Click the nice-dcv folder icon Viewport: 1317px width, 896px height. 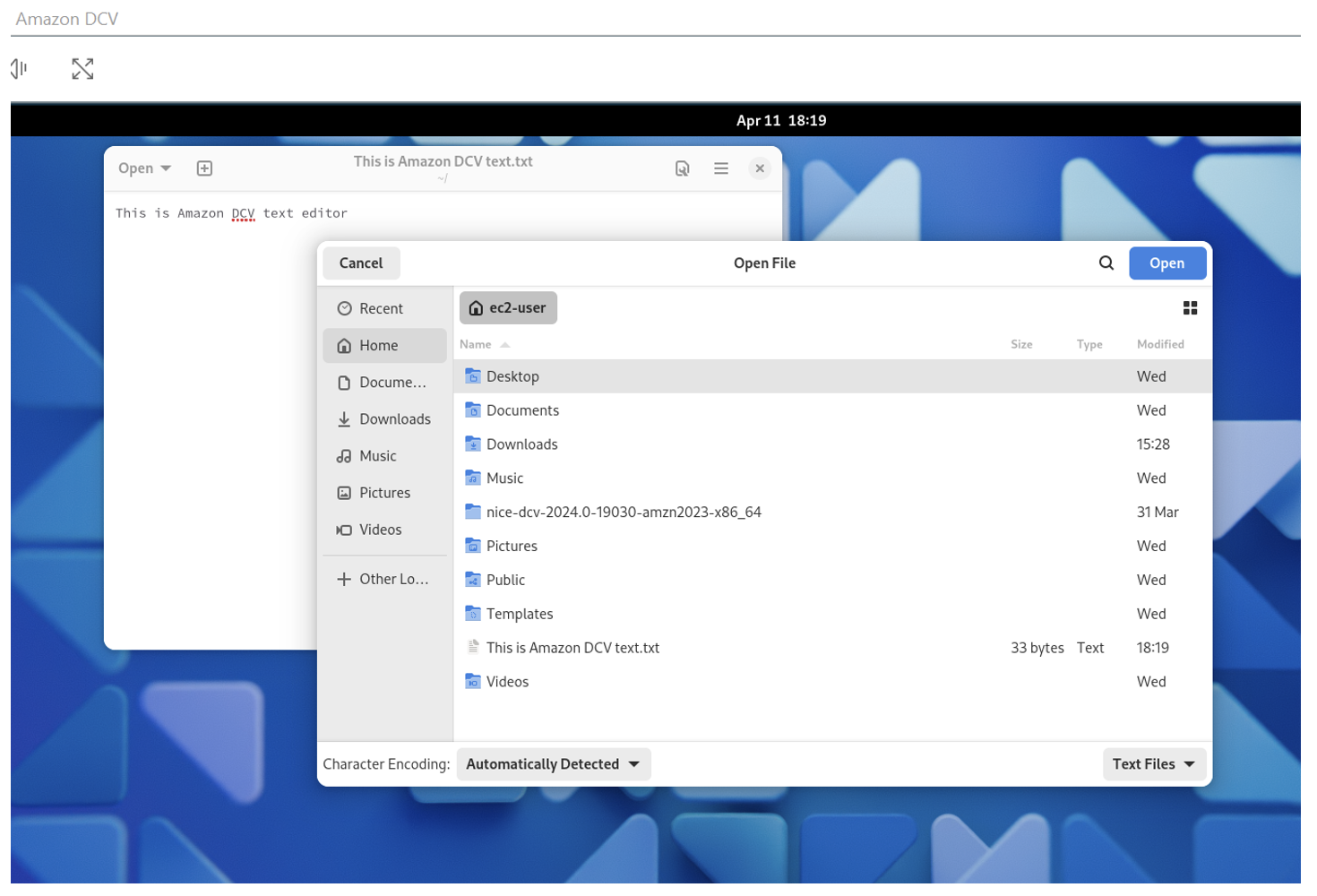click(x=473, y=512)
